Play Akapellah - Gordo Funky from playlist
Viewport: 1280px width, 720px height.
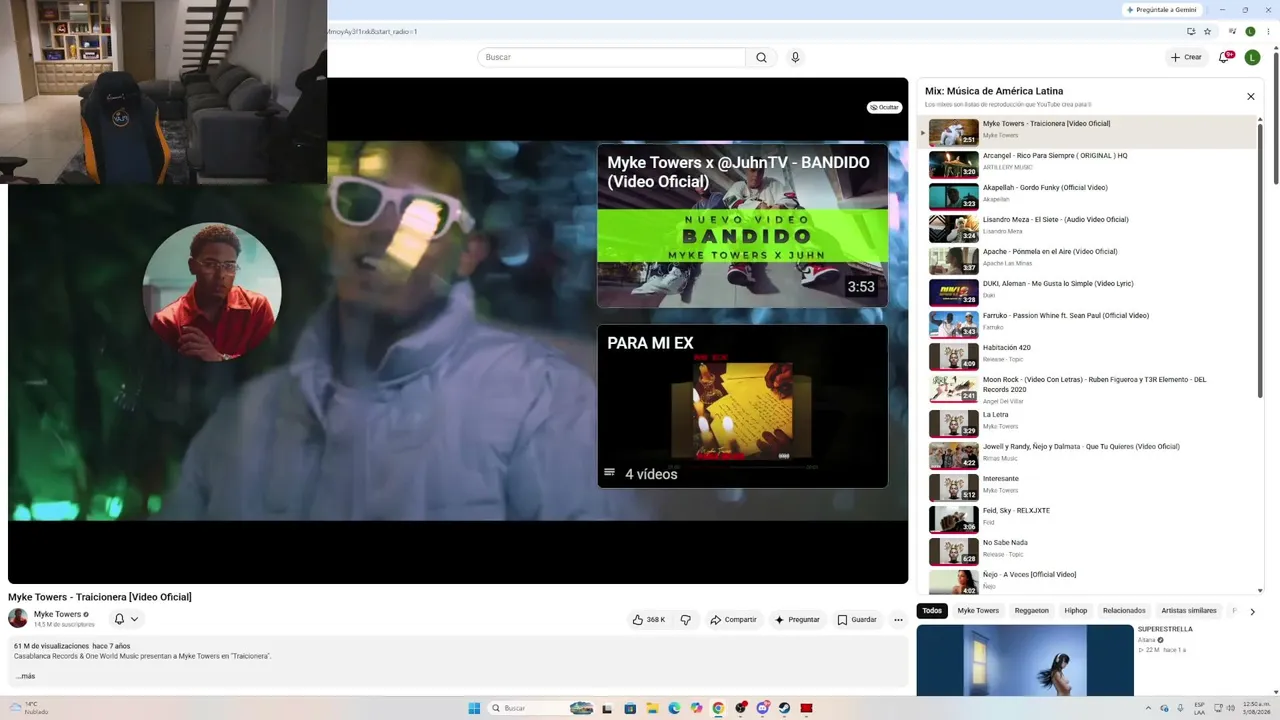point(1087,196)
